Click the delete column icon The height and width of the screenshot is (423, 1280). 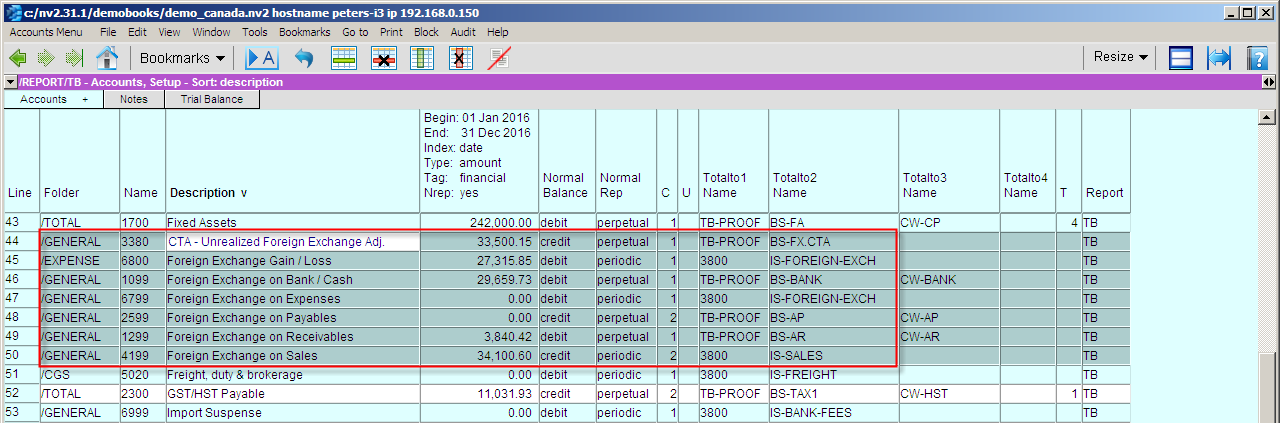(x=459, y=58)
